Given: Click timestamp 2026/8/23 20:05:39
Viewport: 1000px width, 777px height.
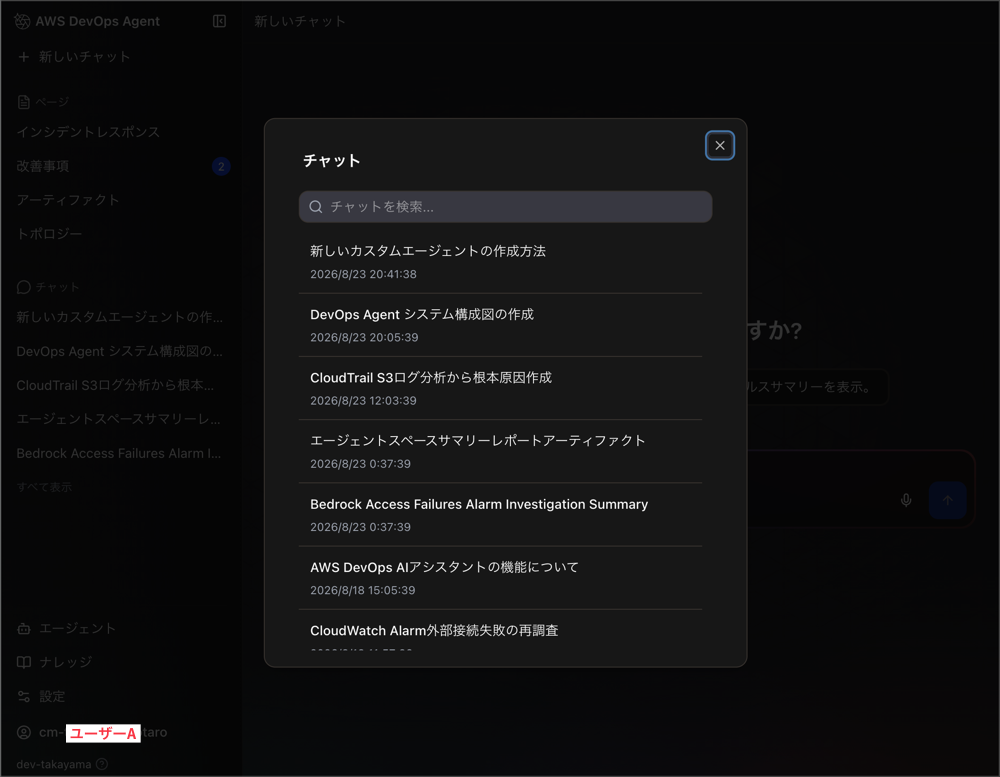Looking at the screenshot, I should [364, 337].
